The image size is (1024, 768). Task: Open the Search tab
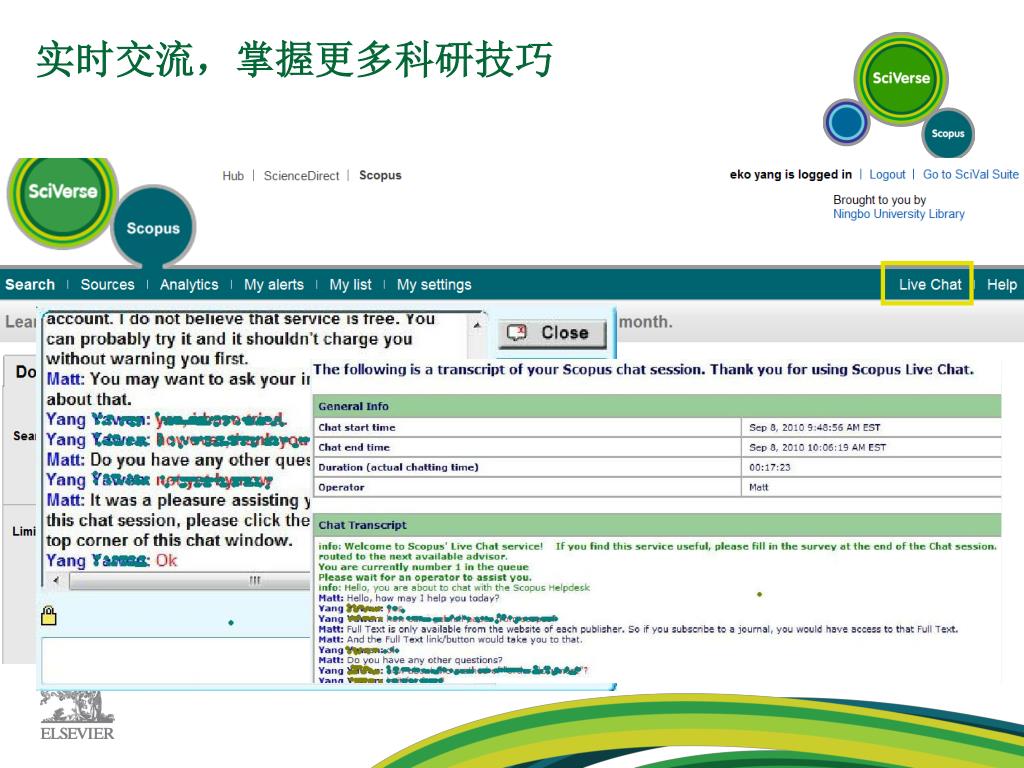(30, 285)
